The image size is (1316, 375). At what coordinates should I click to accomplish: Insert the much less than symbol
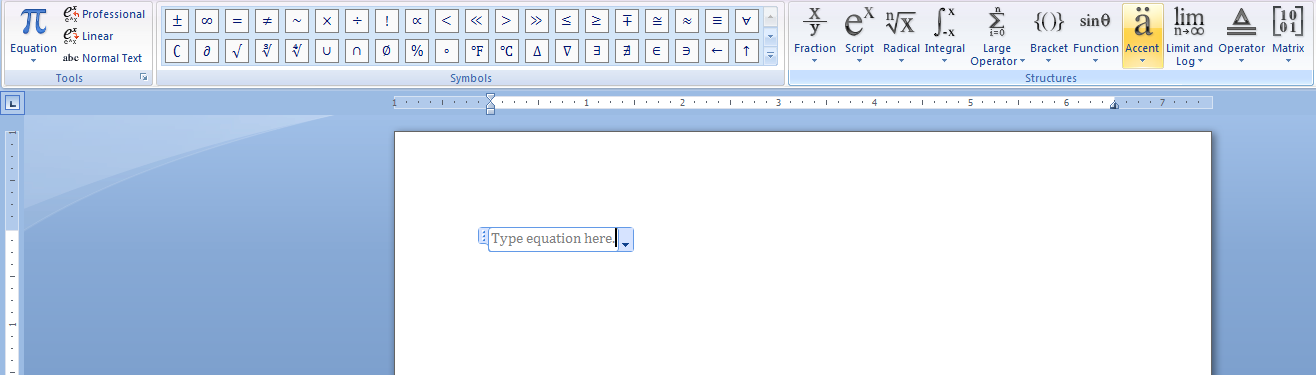point(477,20)
